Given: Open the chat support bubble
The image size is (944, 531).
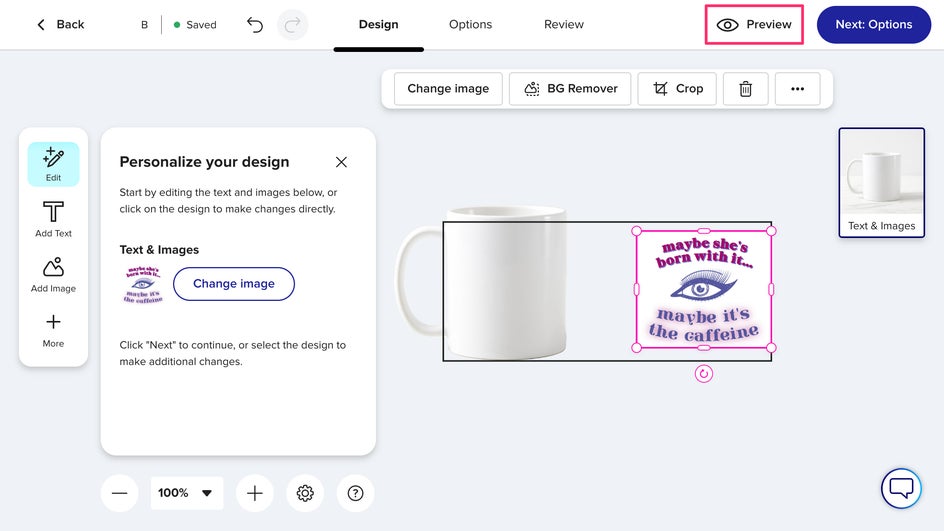Looking at the screenshot, I should point(901,488).
